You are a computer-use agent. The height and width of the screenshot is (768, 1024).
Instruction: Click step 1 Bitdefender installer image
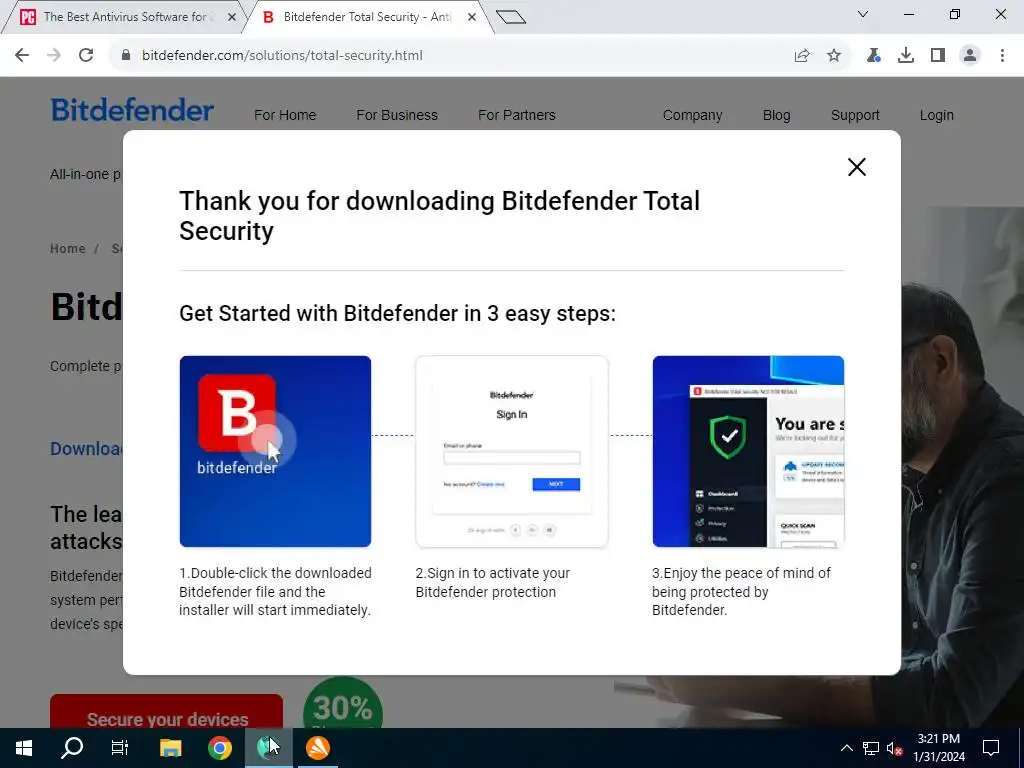[275, 451]
